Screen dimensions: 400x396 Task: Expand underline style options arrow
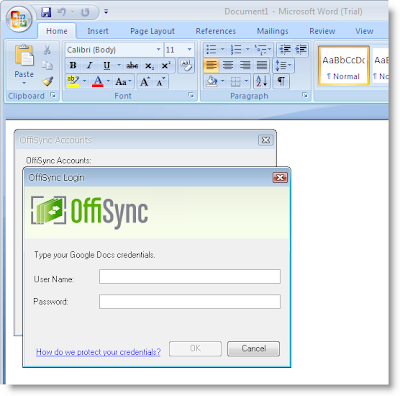point(119,65)
